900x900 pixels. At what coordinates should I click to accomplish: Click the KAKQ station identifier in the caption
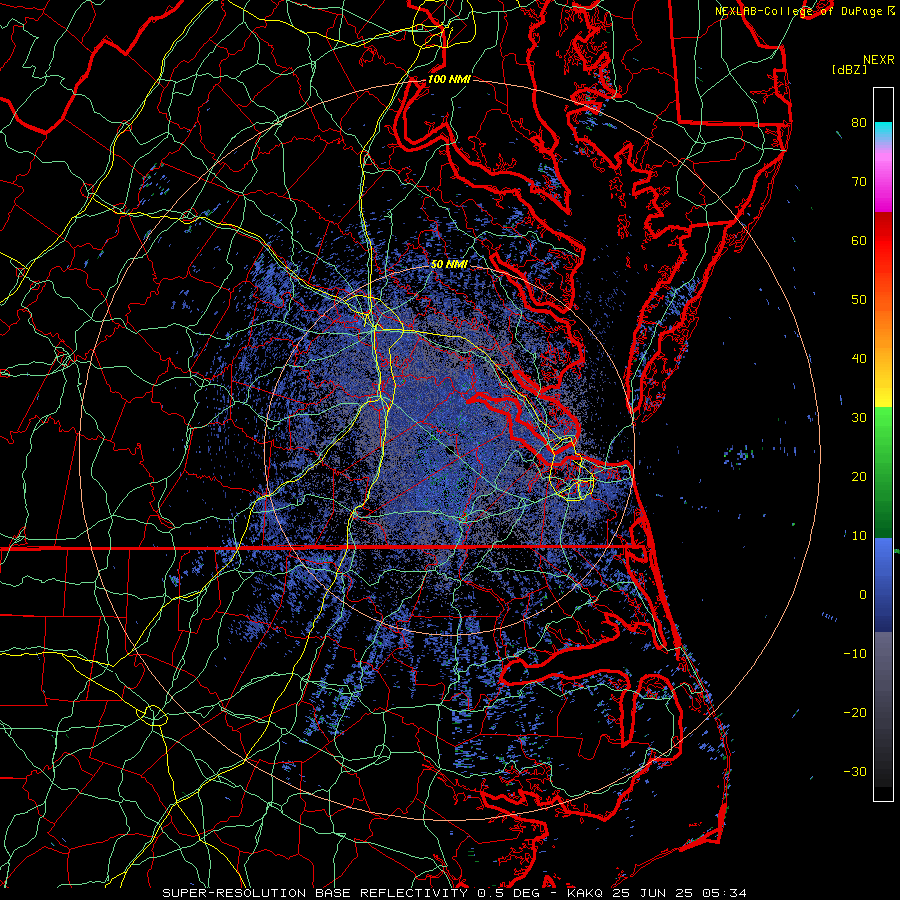point(584,893)
